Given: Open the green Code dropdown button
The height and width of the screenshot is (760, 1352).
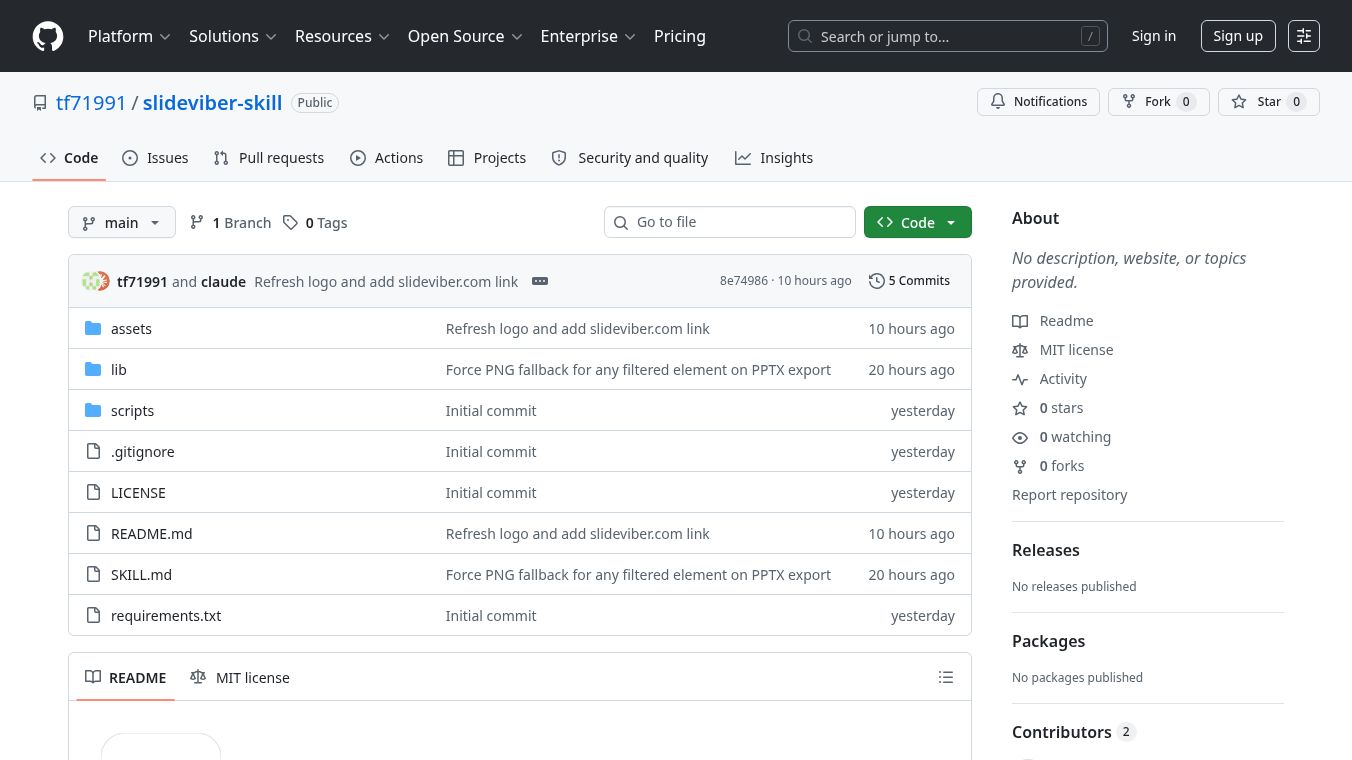Looking at the screenshot, I should tap(918, 222).
